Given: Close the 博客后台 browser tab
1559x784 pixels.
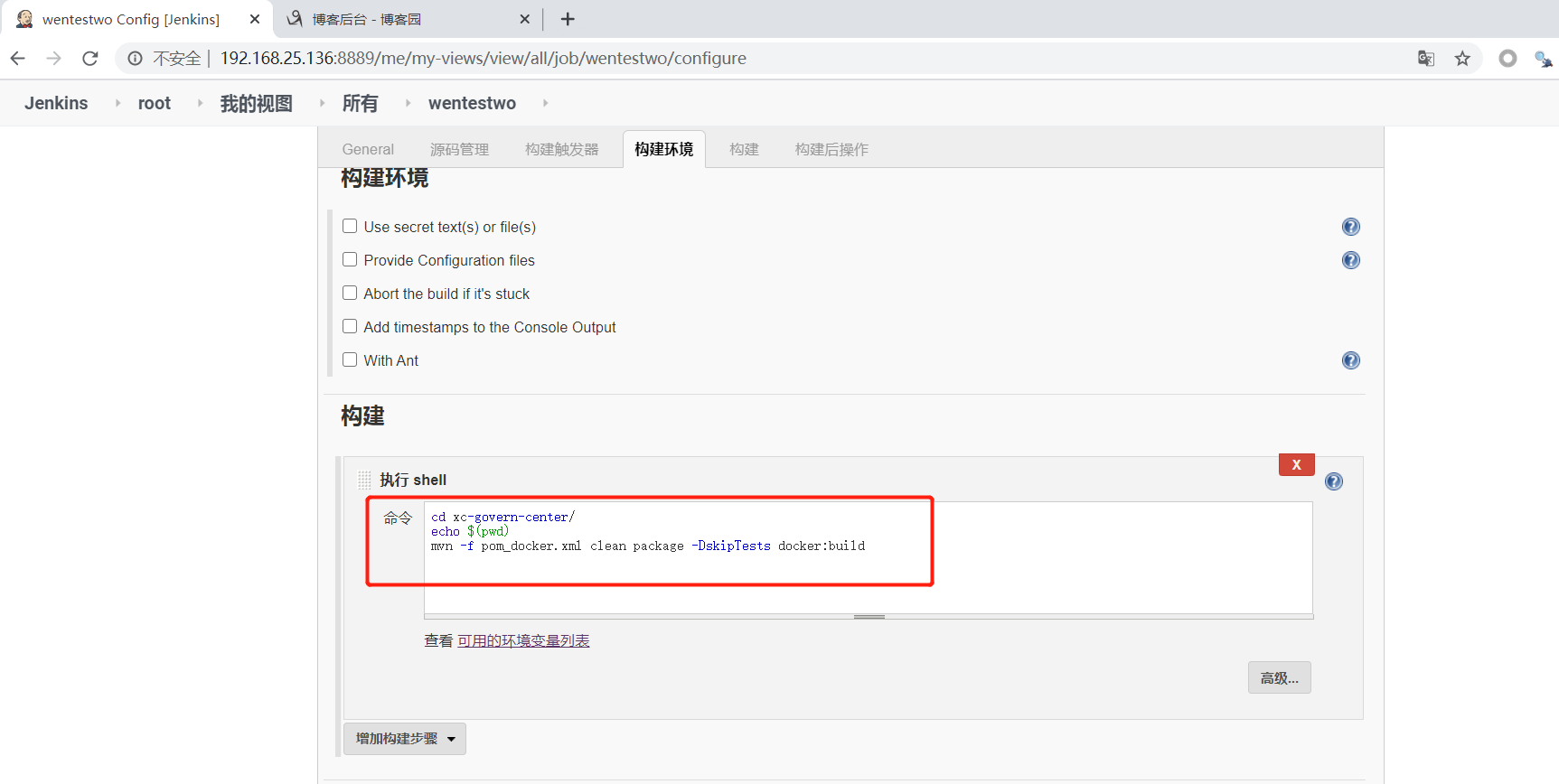Looking at the screenshot, I should pyautogui.click(x=525, y=19).
